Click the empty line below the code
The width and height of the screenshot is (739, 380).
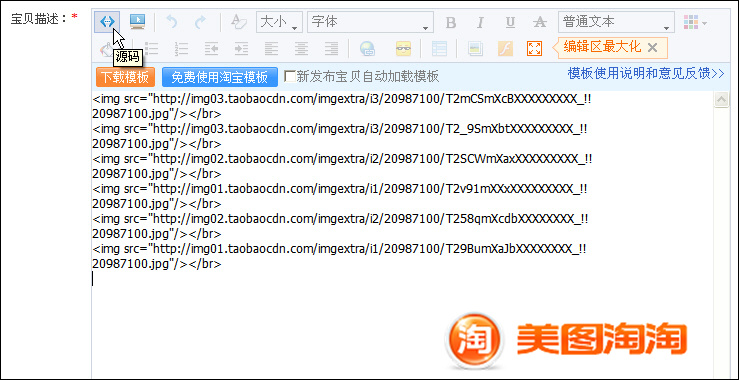(403, 279)
